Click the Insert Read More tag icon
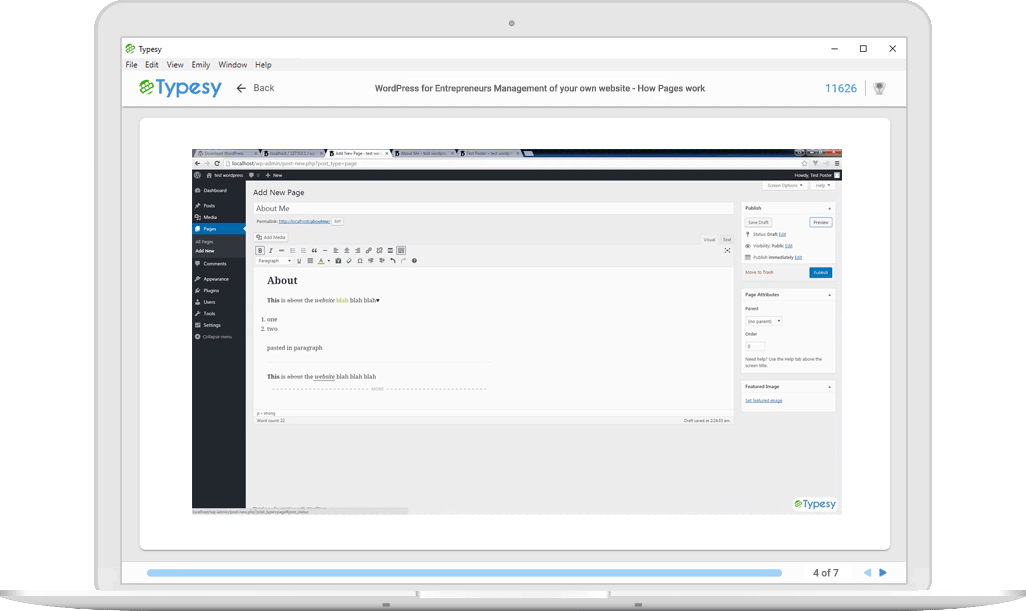This screenshot has width=1026, height=611. (390, 251)
